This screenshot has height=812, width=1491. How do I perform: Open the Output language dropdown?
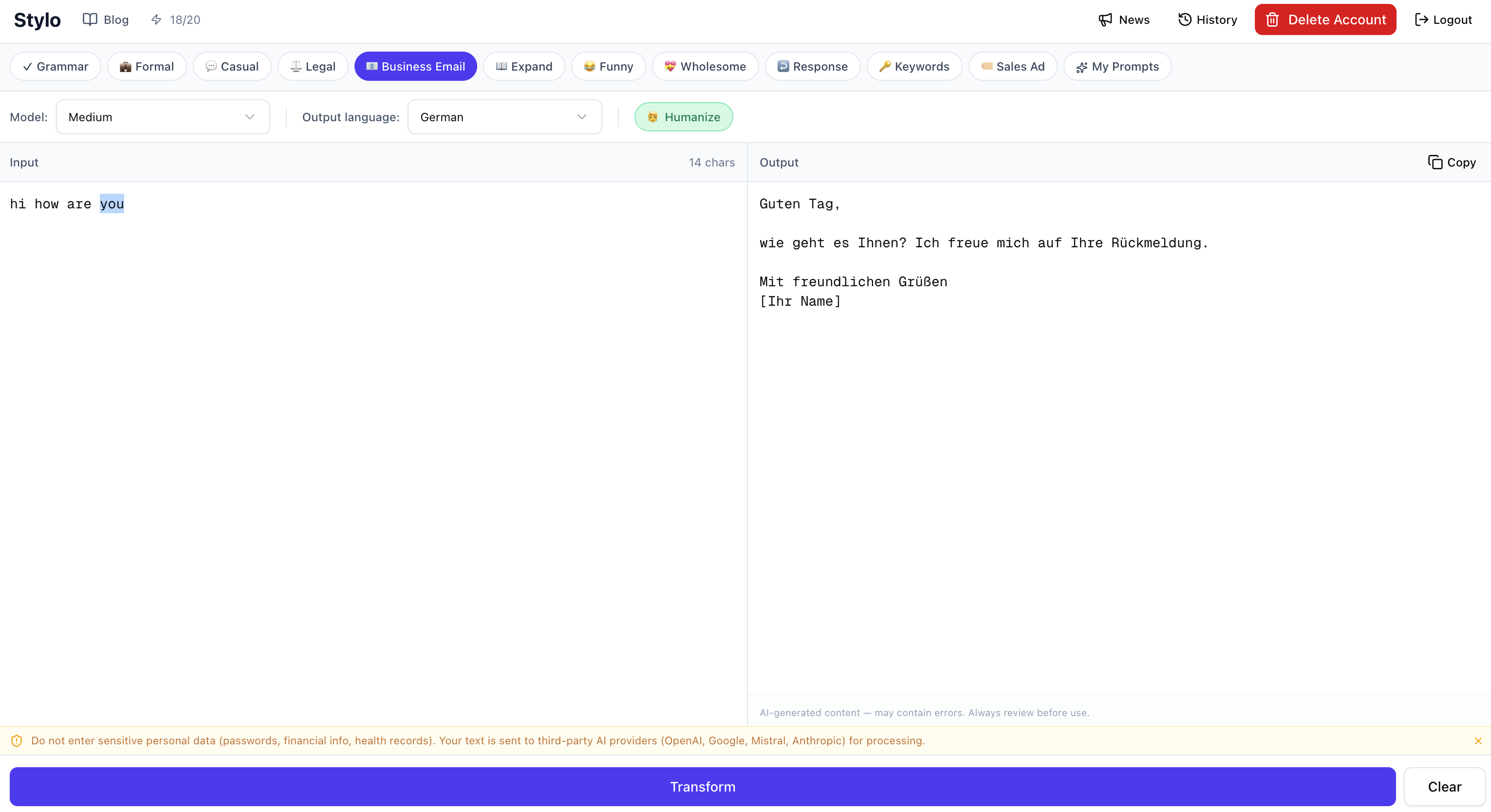pyautogui.click(x=504, y=116)
